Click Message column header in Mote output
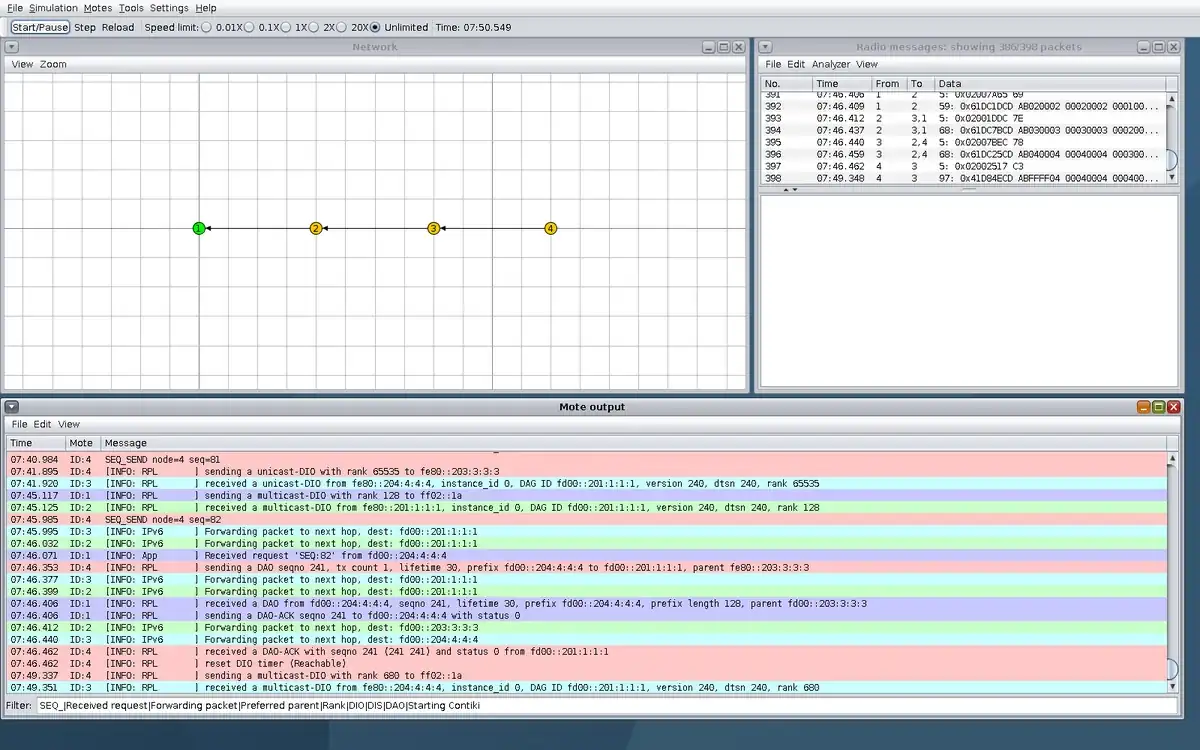This screenshot has width=1200, height=750. point(633,443)
